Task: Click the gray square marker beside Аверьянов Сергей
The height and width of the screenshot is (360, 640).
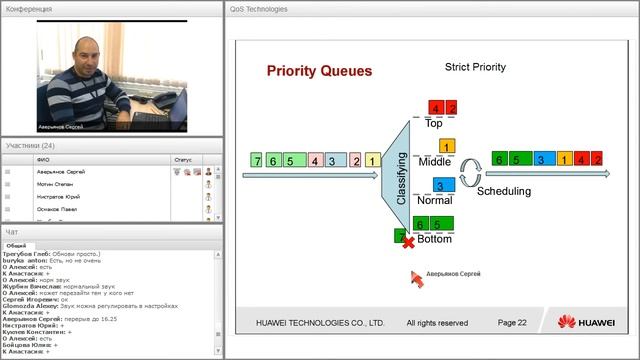Action: coord(7,172)
